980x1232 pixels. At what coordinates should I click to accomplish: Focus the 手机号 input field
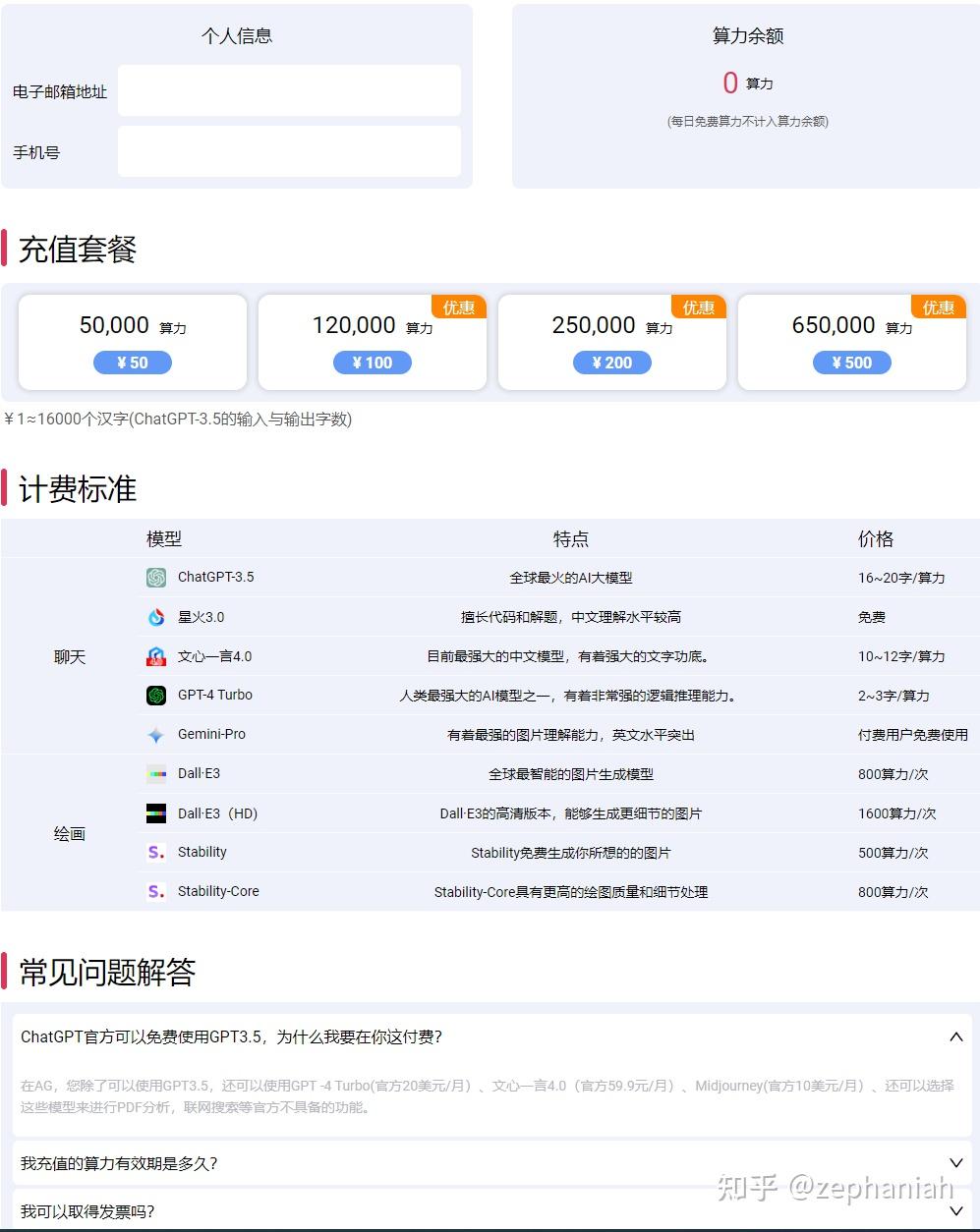click(x=289, y=151)
